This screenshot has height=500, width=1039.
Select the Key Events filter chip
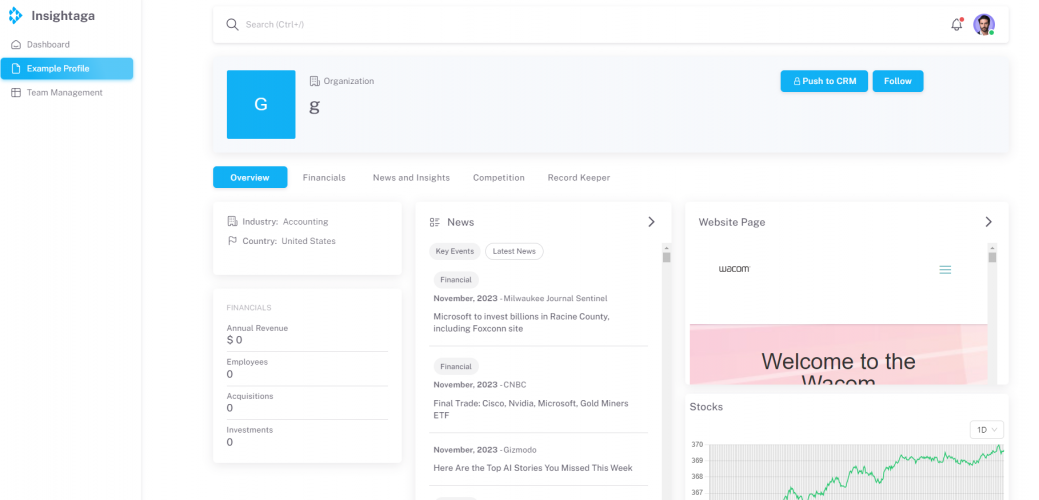(x=455, y=252)
